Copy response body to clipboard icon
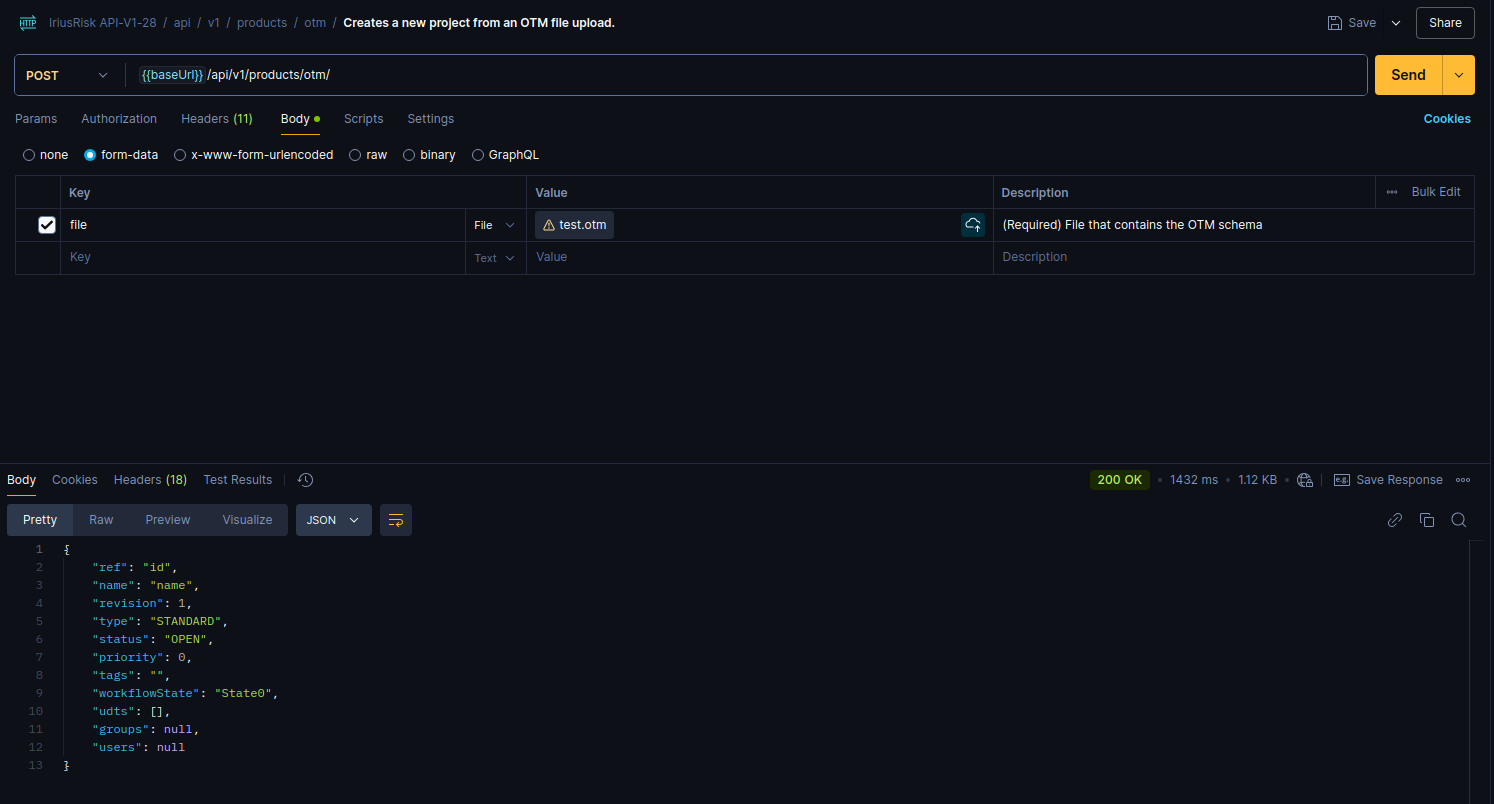The image size is (1494, 804). point(1427,520)
